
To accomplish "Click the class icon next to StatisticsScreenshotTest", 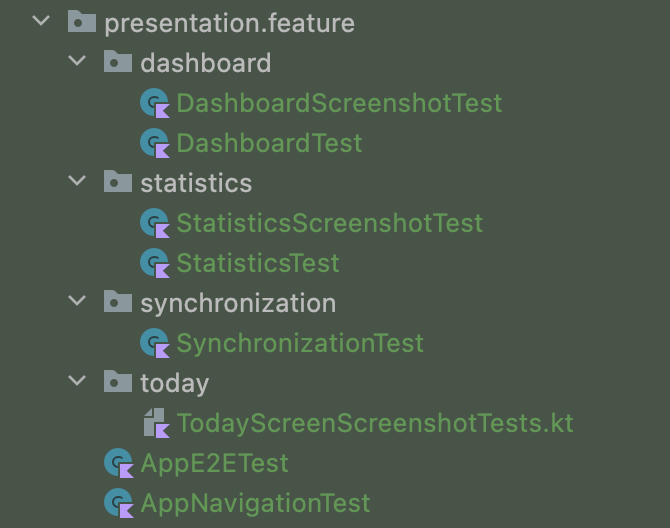I will (x=155, y=223).
